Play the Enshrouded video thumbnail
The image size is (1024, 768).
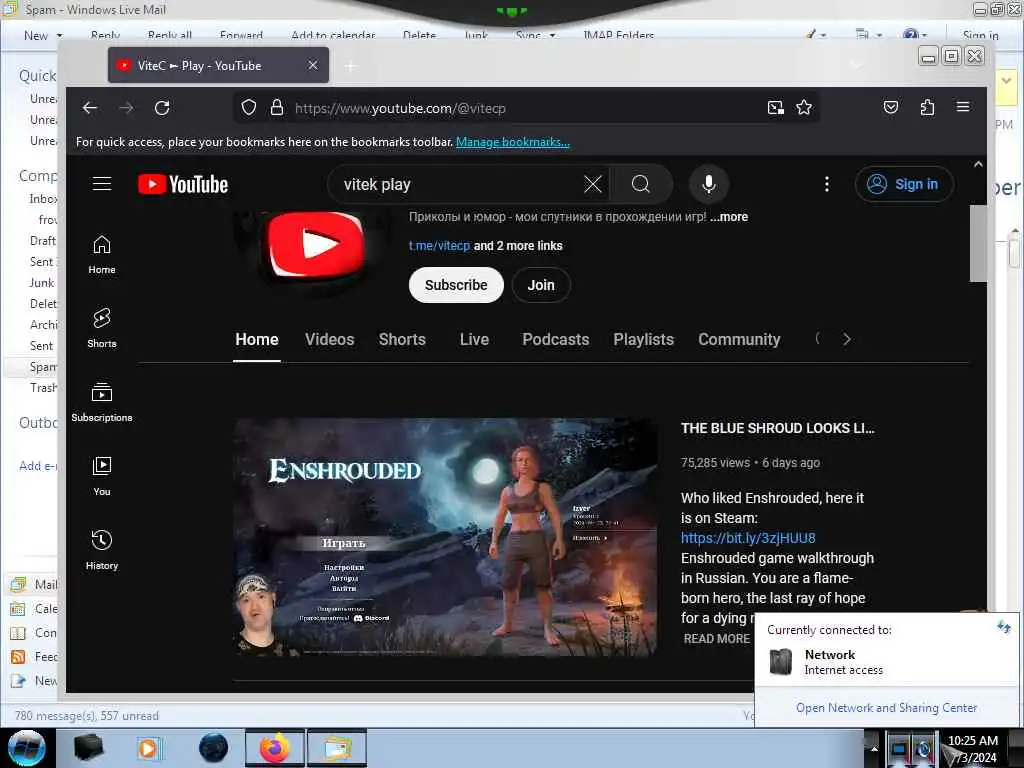445,537
